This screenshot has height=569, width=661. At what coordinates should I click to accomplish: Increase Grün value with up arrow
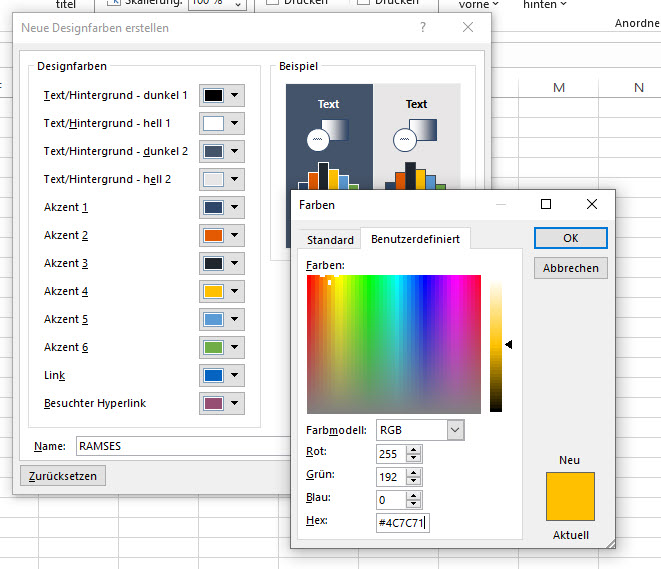pyautogui.click(x=414, y=473)
